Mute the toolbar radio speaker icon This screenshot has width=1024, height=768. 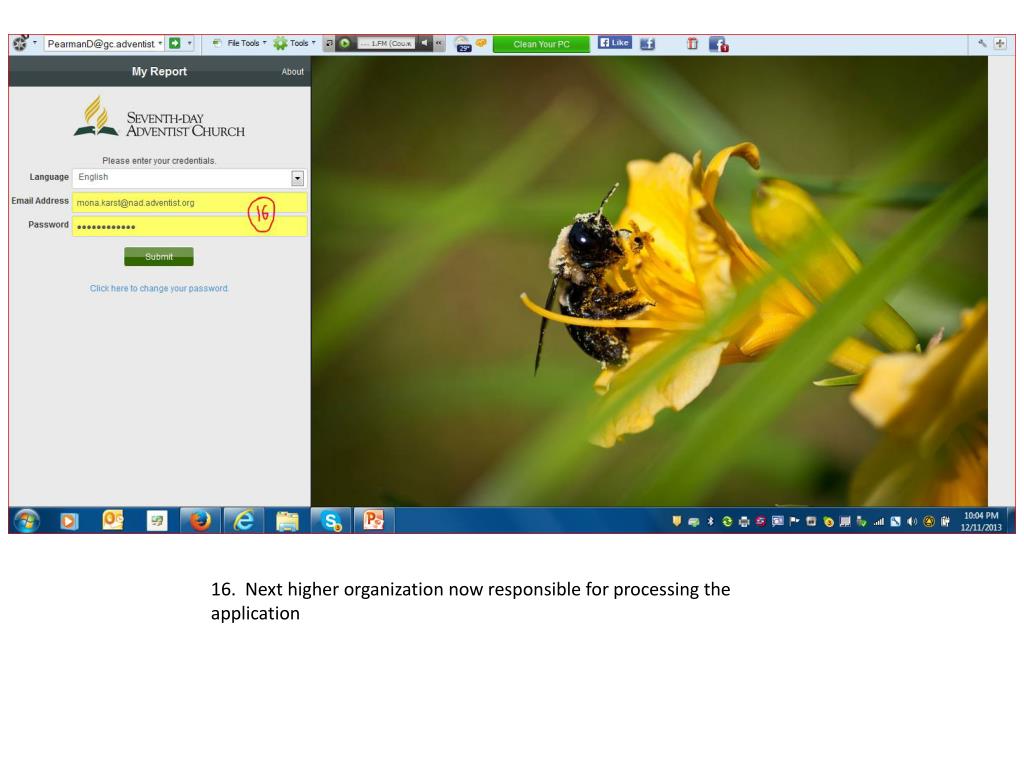click(424, 44)
